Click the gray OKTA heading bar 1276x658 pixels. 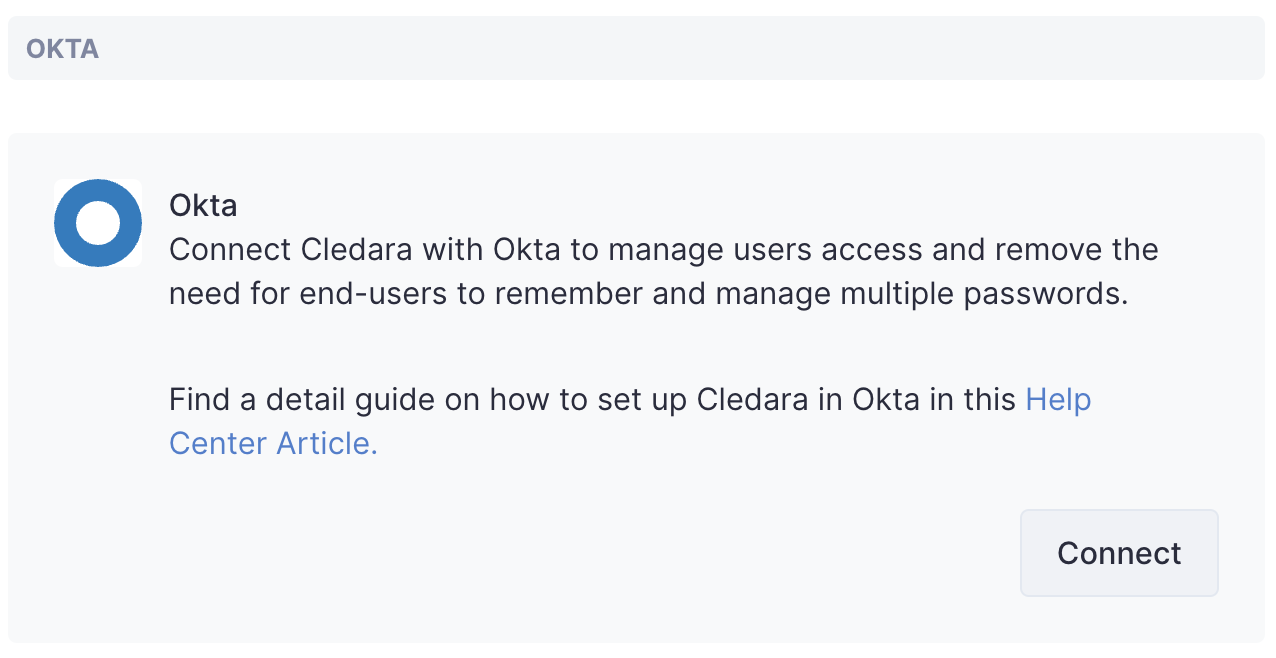point(636,48)
